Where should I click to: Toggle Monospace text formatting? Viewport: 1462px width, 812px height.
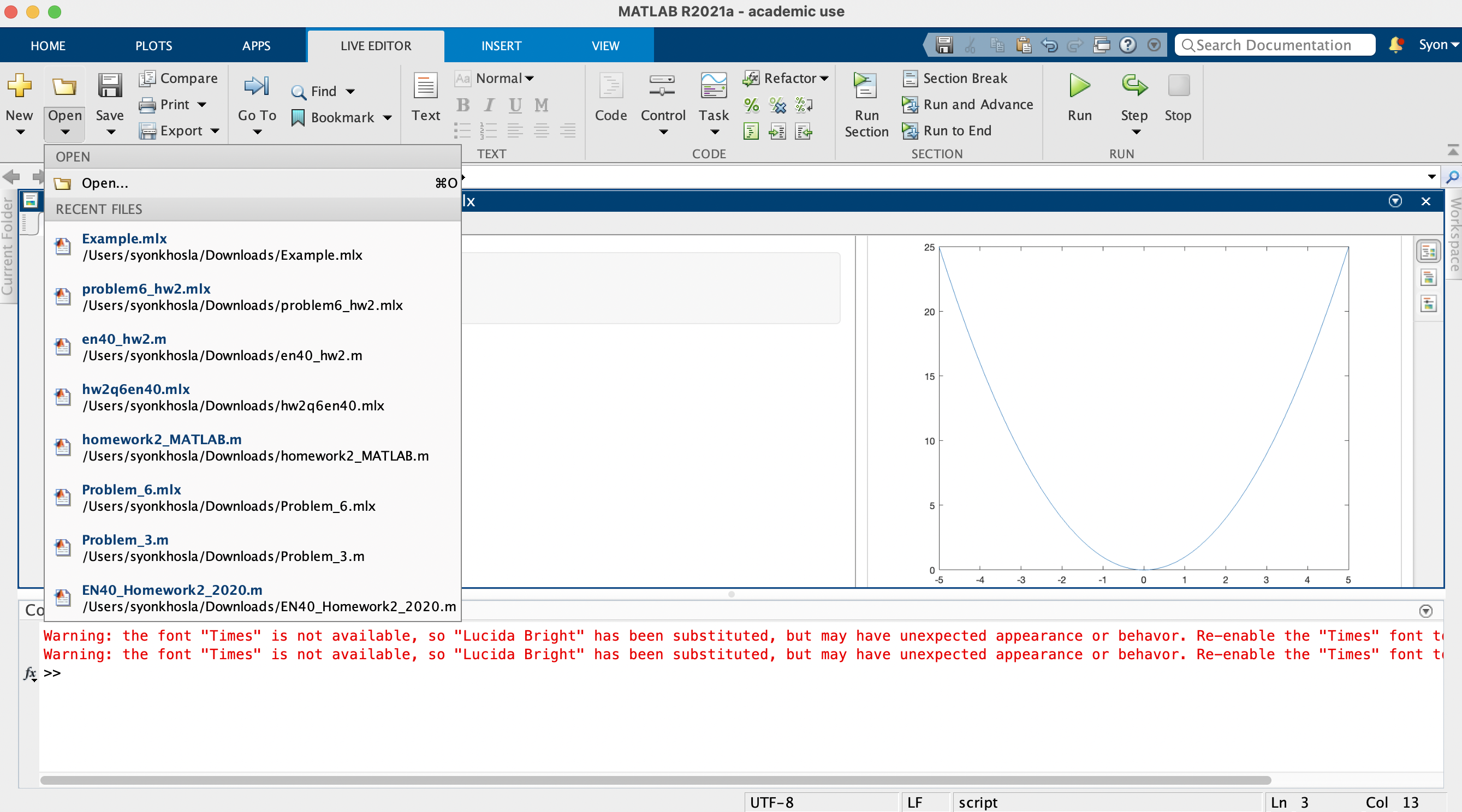(542, 105)
